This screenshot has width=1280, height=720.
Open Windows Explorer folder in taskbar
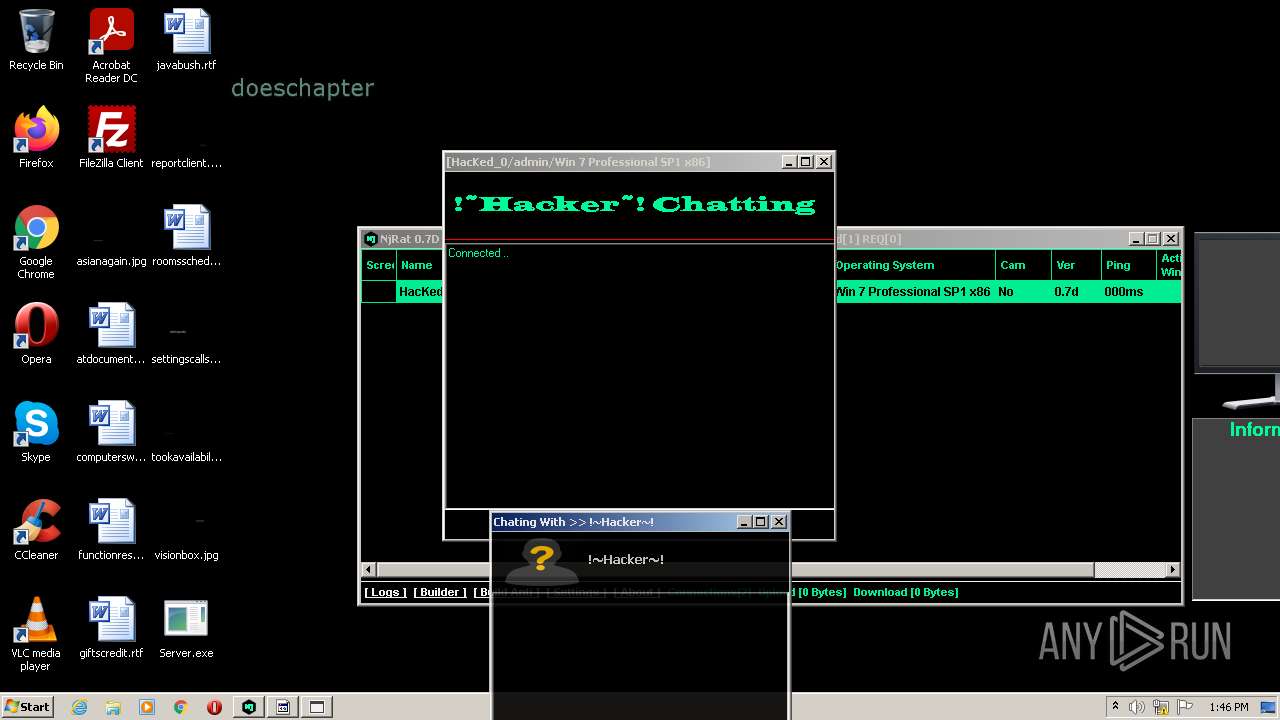click(x=113, y=707)
